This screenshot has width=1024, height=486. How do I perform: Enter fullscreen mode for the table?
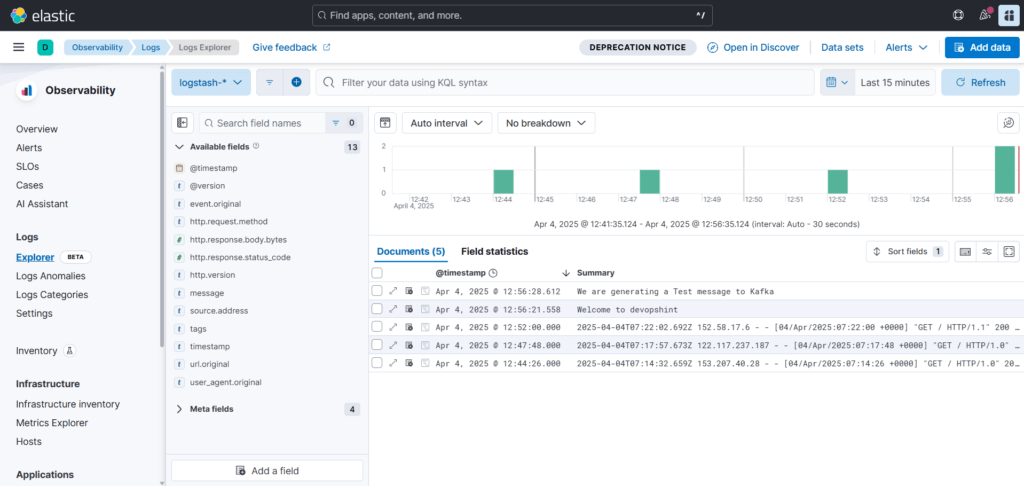point(1008,251)
